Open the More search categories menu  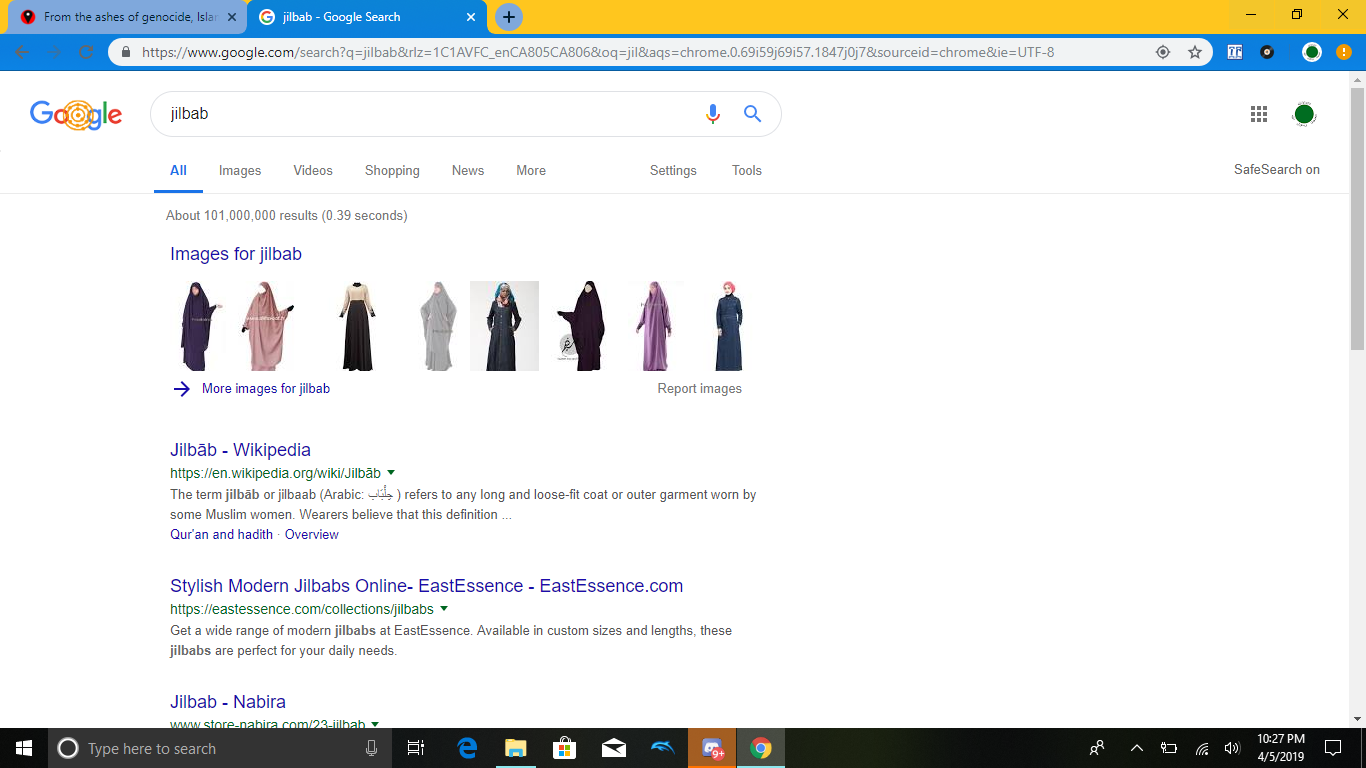coord(531,171)
